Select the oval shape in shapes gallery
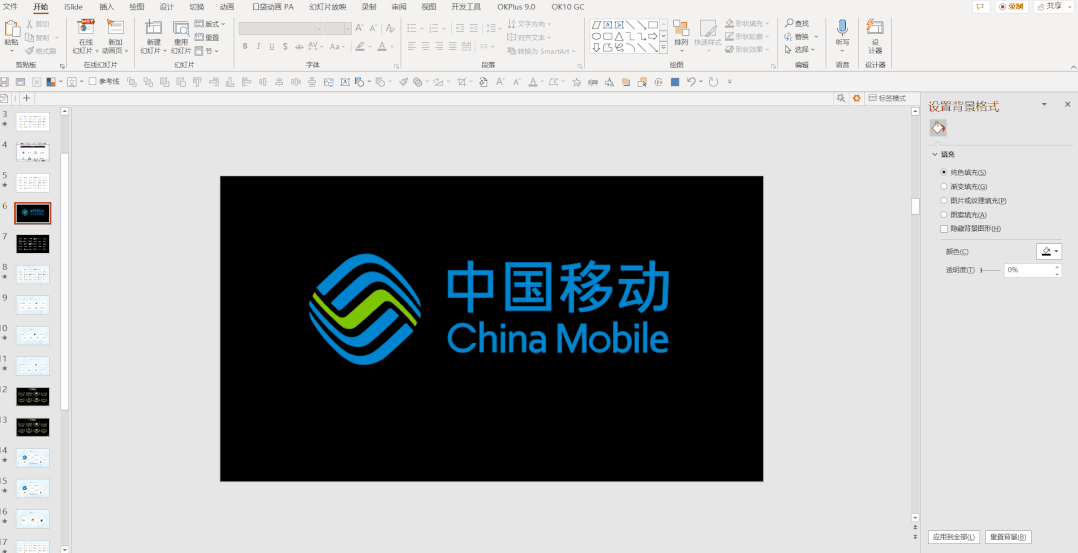This screenshot has height=553, width=1078. tap(596, 36)
